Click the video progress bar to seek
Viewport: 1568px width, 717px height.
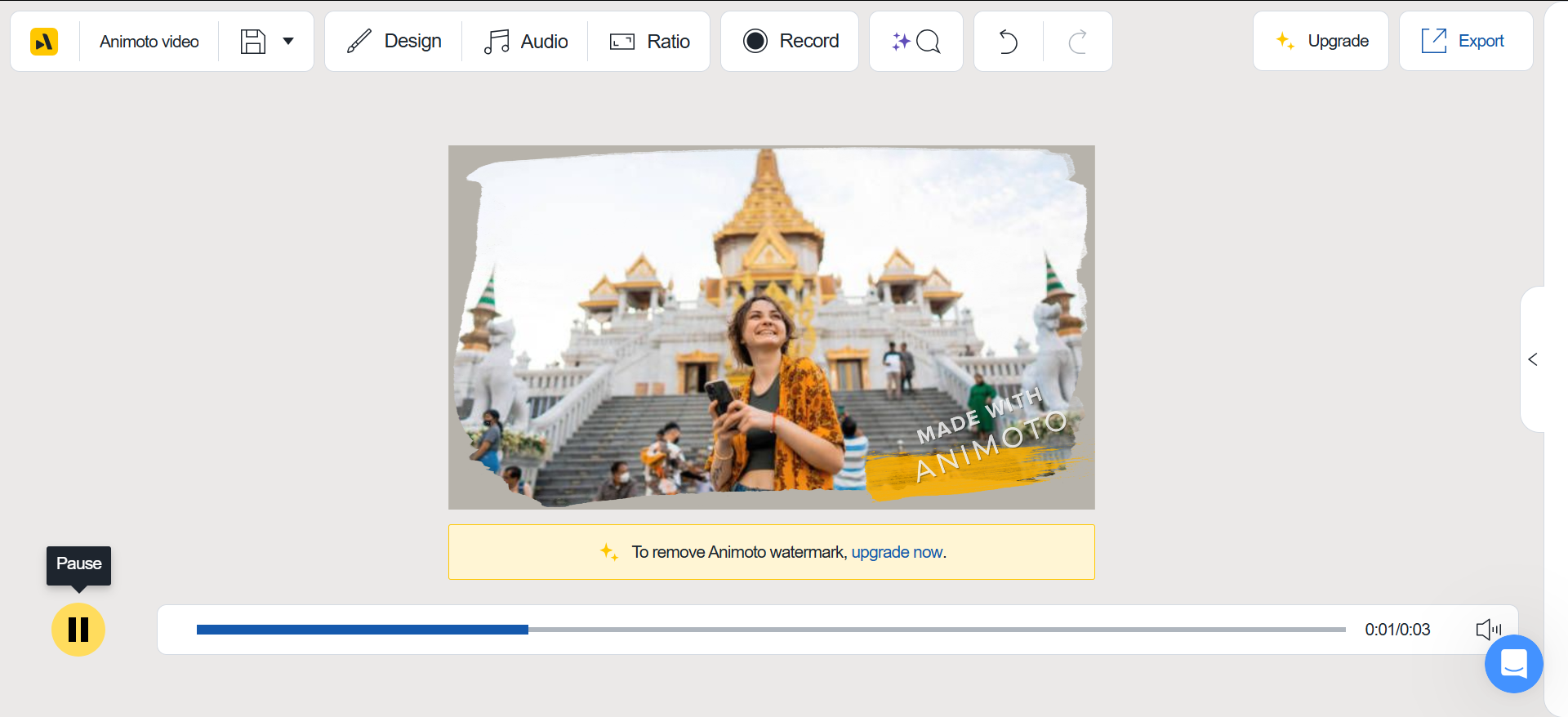[x=770, y=630]
